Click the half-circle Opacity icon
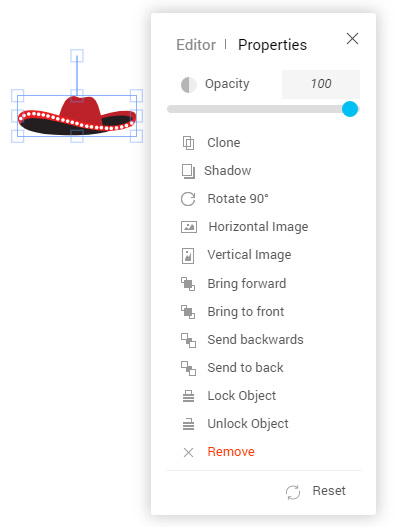The width and height of the screenshot is (400, 527). pyautogui.click(x=189, y=84)
